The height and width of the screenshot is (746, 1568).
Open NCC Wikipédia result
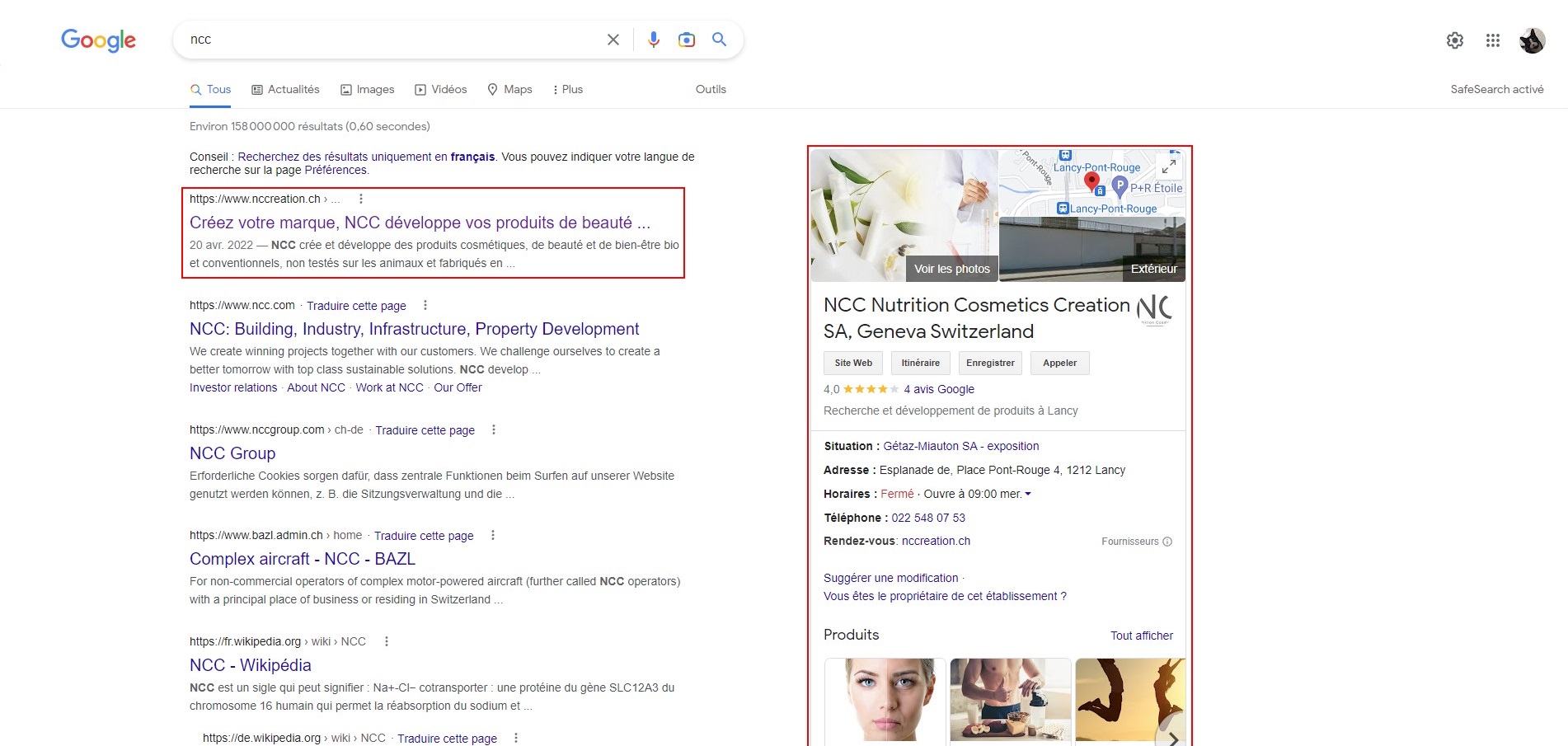251,665
